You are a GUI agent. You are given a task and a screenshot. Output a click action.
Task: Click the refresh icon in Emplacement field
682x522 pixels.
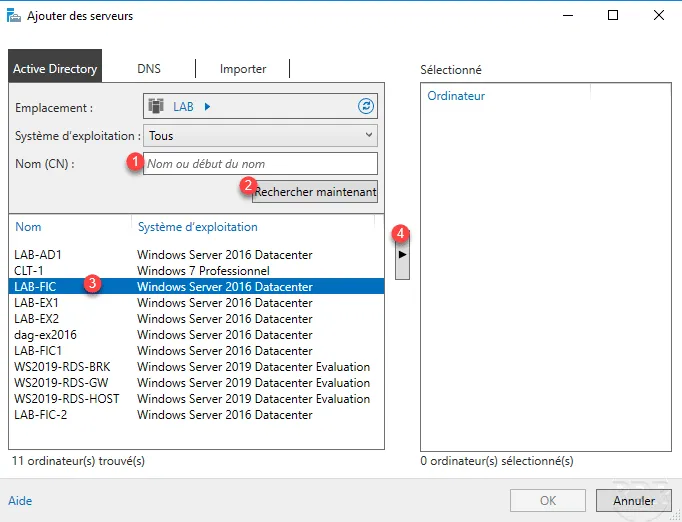pyautogui.click(x=365, y=106)
